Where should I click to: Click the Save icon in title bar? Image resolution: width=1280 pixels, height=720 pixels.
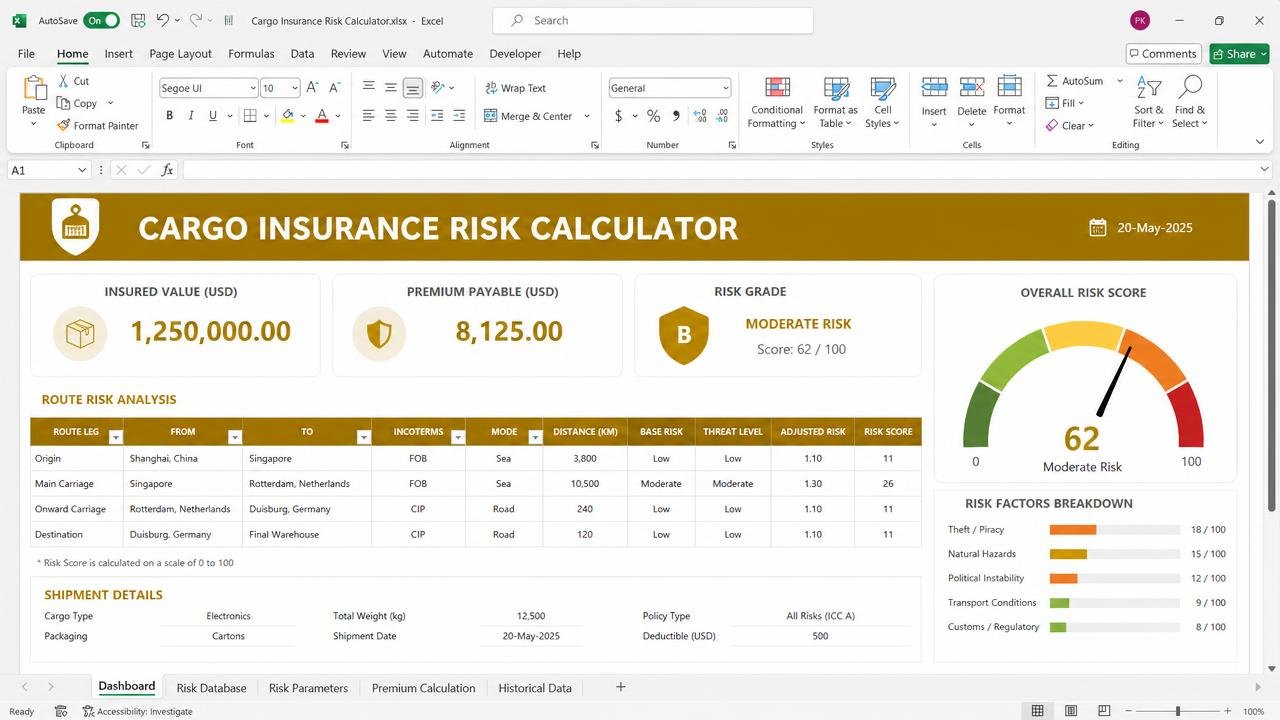138,20
